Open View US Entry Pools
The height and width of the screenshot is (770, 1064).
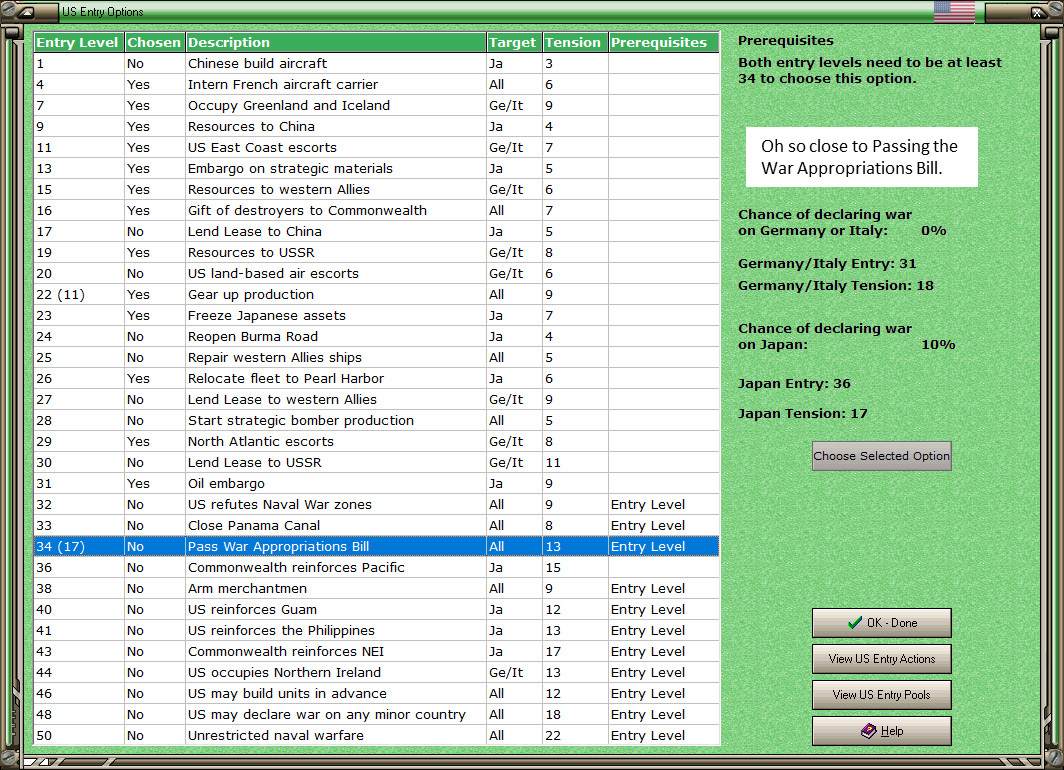[881, 695]
